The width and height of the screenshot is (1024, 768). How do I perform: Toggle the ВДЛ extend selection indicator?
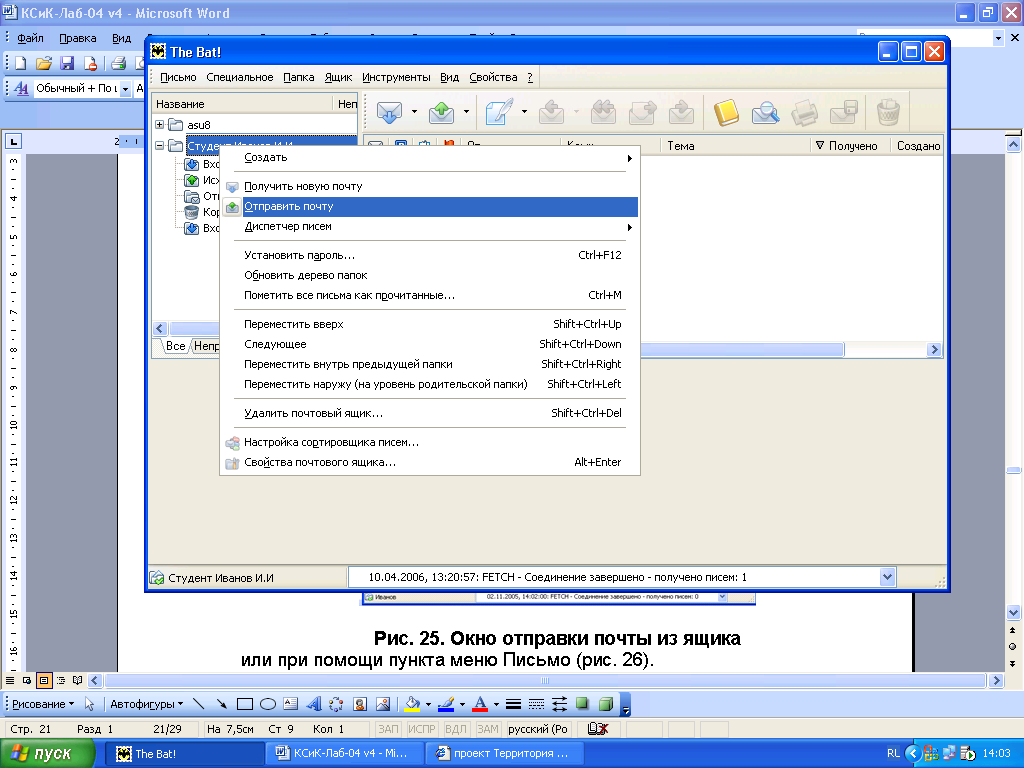click(x=456, y=729)
